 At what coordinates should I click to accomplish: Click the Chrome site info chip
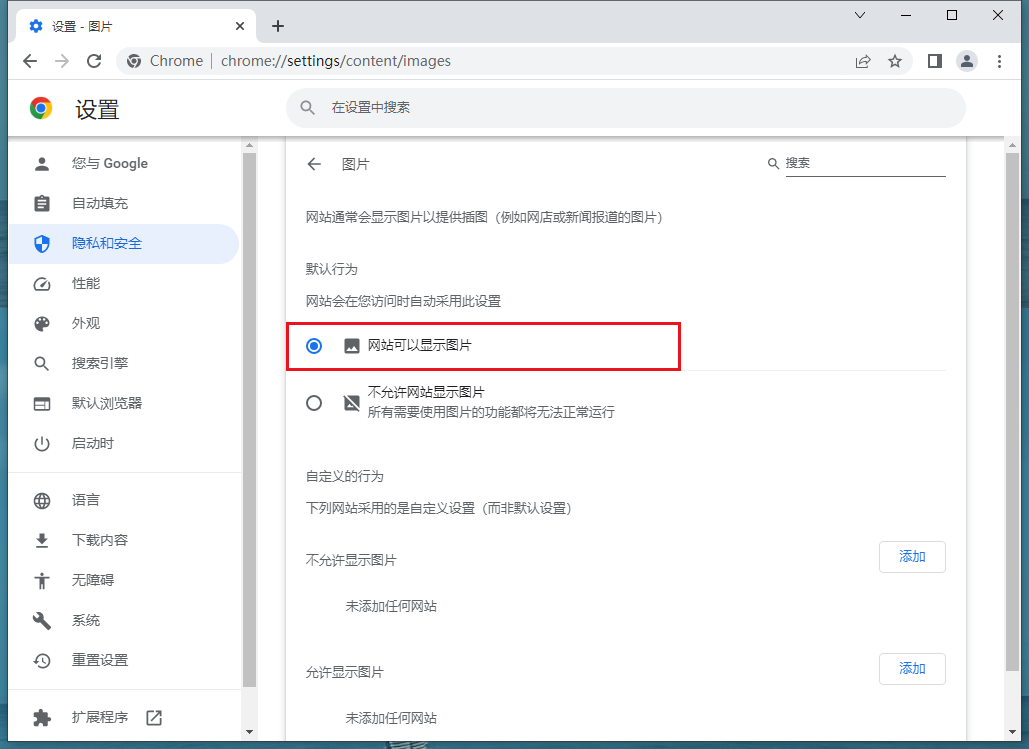[165, 61]
